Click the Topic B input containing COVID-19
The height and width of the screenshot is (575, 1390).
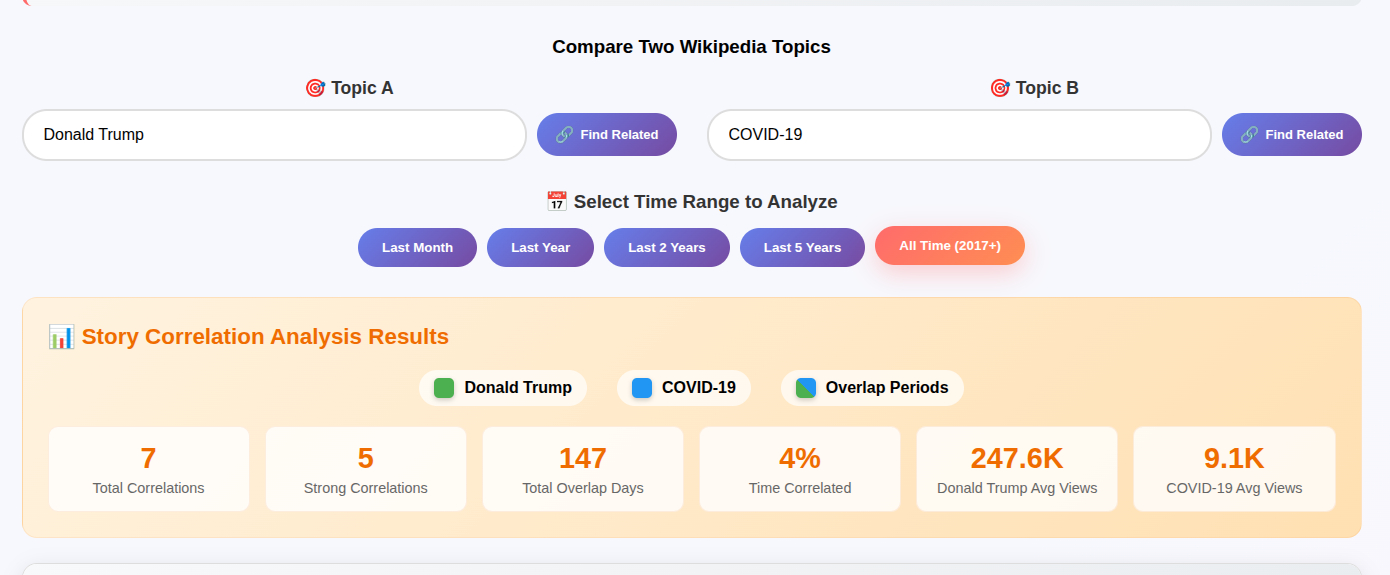[958, 135]
